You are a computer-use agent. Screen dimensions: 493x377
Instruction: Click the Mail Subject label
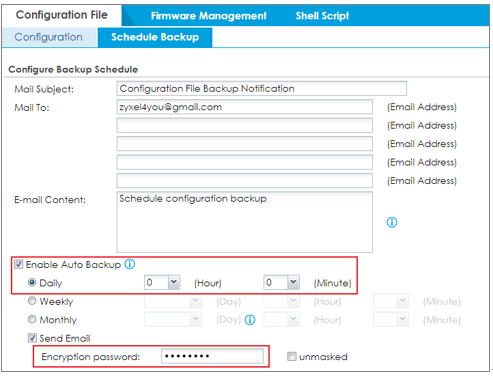(x=44, y=89)
